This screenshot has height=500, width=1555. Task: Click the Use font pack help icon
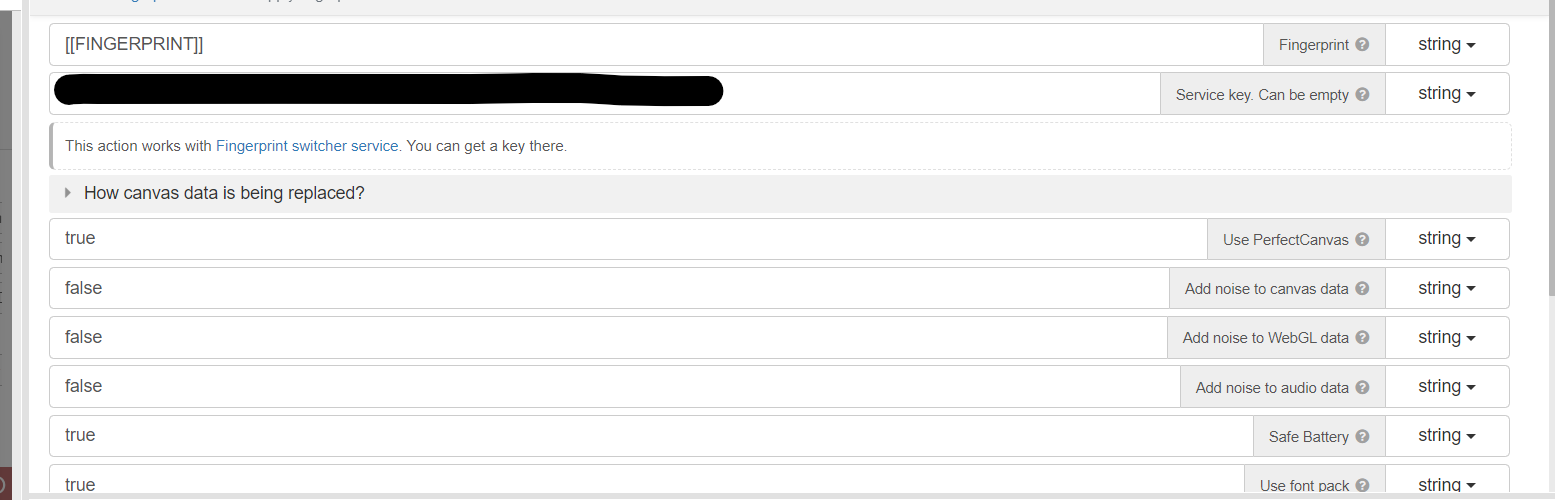tap(1363, 485)
